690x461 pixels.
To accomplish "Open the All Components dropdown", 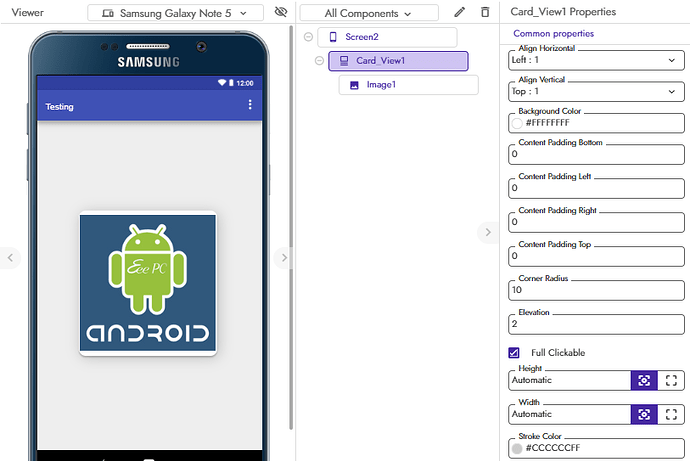I will coord(369,13).
